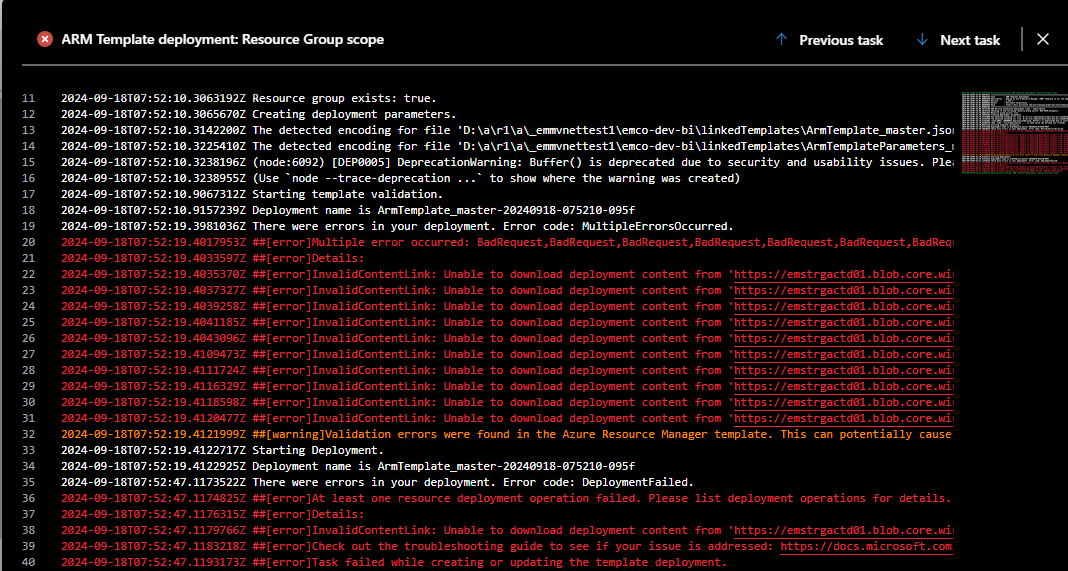Select line 34 'Deployment name is ArmTemplate_master' entry
The height and width of the screenshot is (571, 1068).
click(348, 467)
